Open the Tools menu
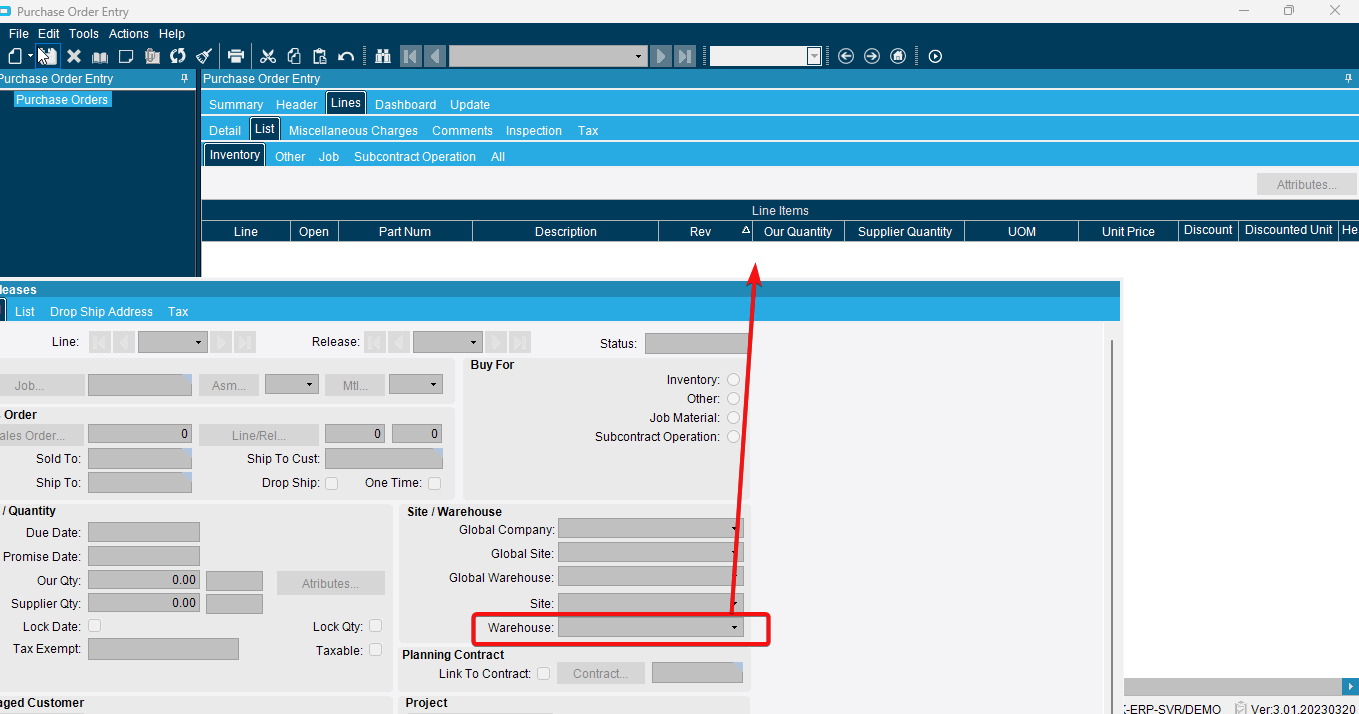1359x714 pixels. coord(84,34)
